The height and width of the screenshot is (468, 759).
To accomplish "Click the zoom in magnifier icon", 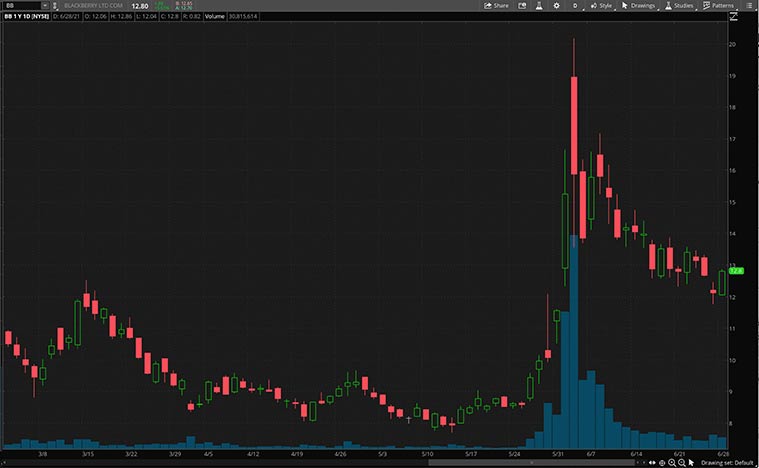I will pos(672,462).
